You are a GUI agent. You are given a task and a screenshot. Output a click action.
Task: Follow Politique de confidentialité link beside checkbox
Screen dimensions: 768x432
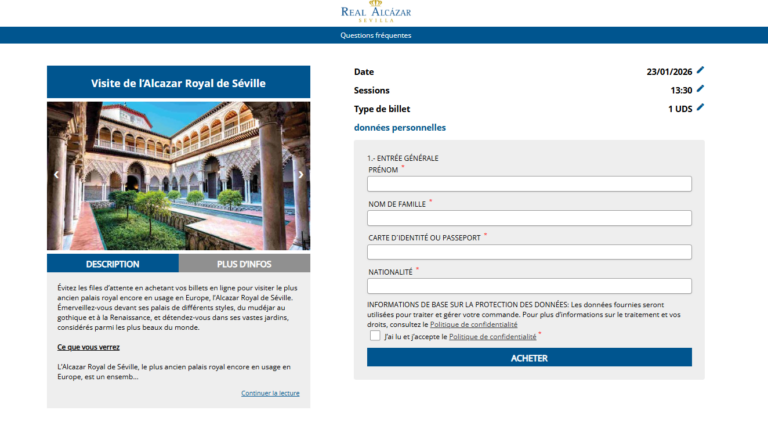pos(492,337)
